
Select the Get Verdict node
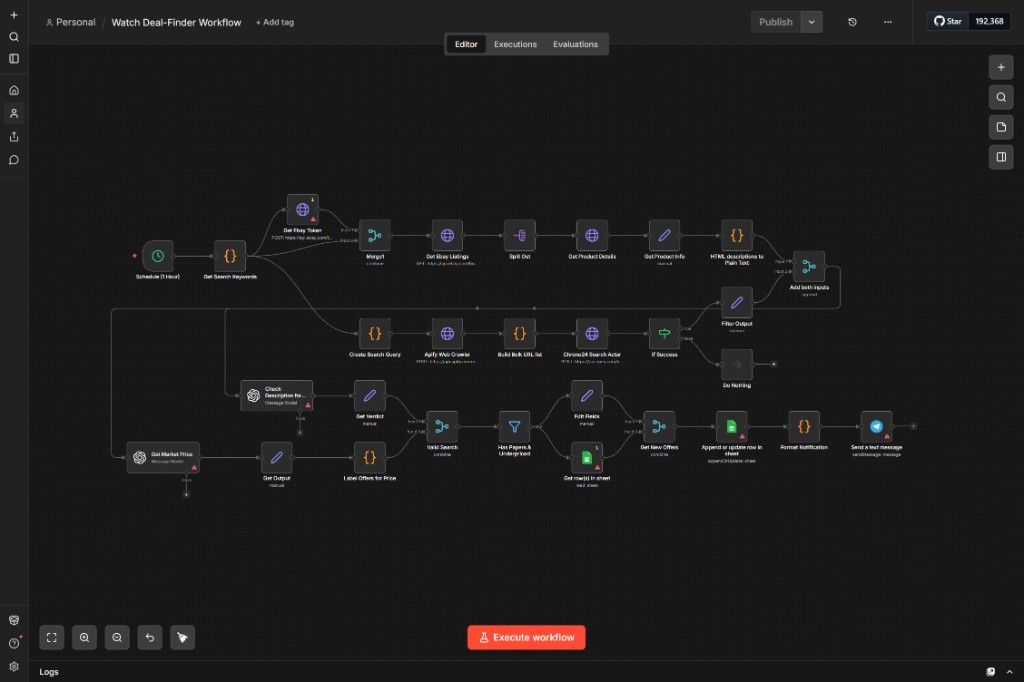tap(370, 395)
